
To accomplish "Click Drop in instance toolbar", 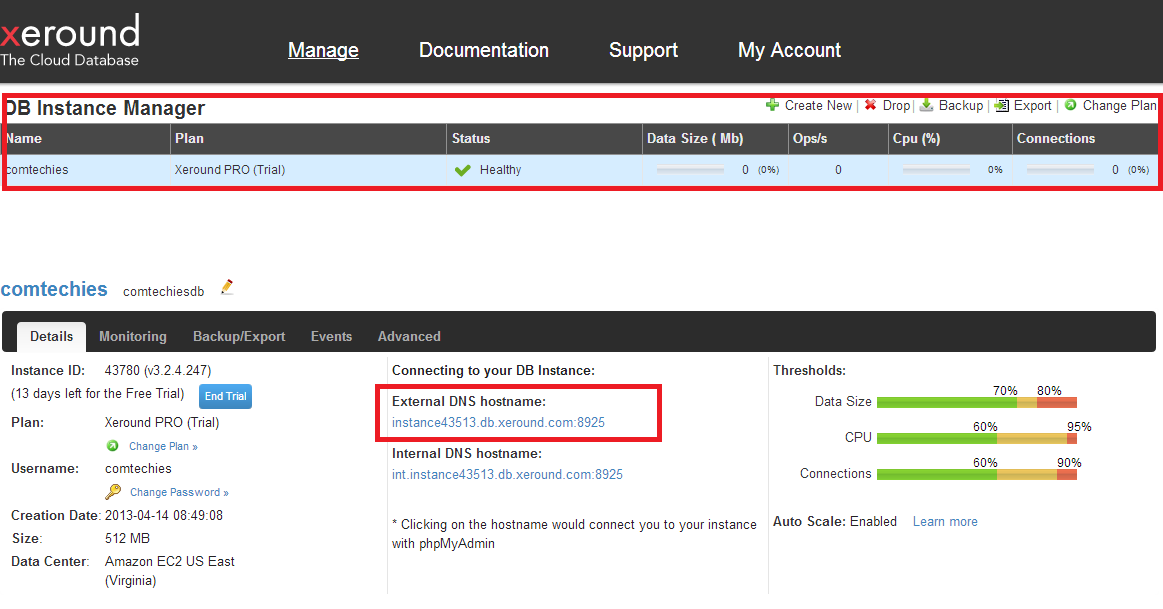I will click(896, 105).
